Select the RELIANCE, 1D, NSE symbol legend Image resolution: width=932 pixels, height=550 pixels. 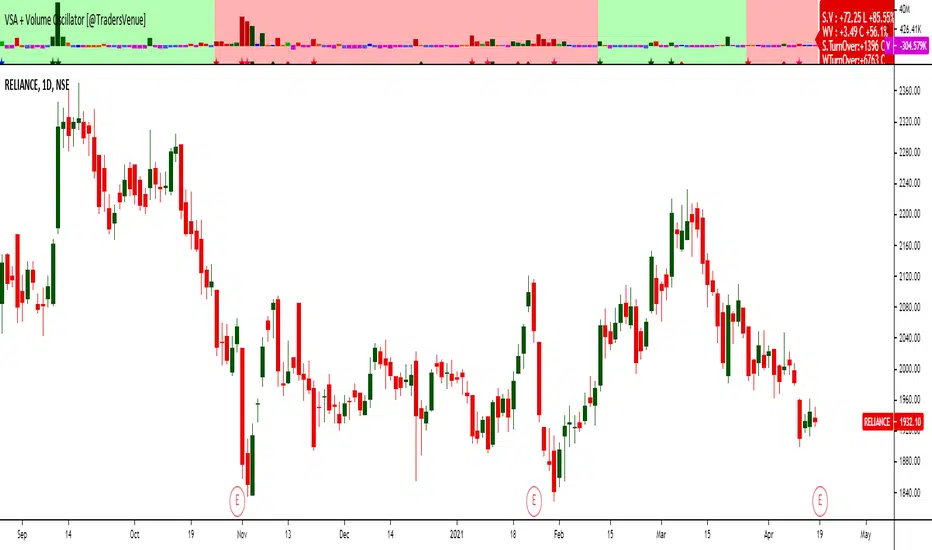[37, 86]
